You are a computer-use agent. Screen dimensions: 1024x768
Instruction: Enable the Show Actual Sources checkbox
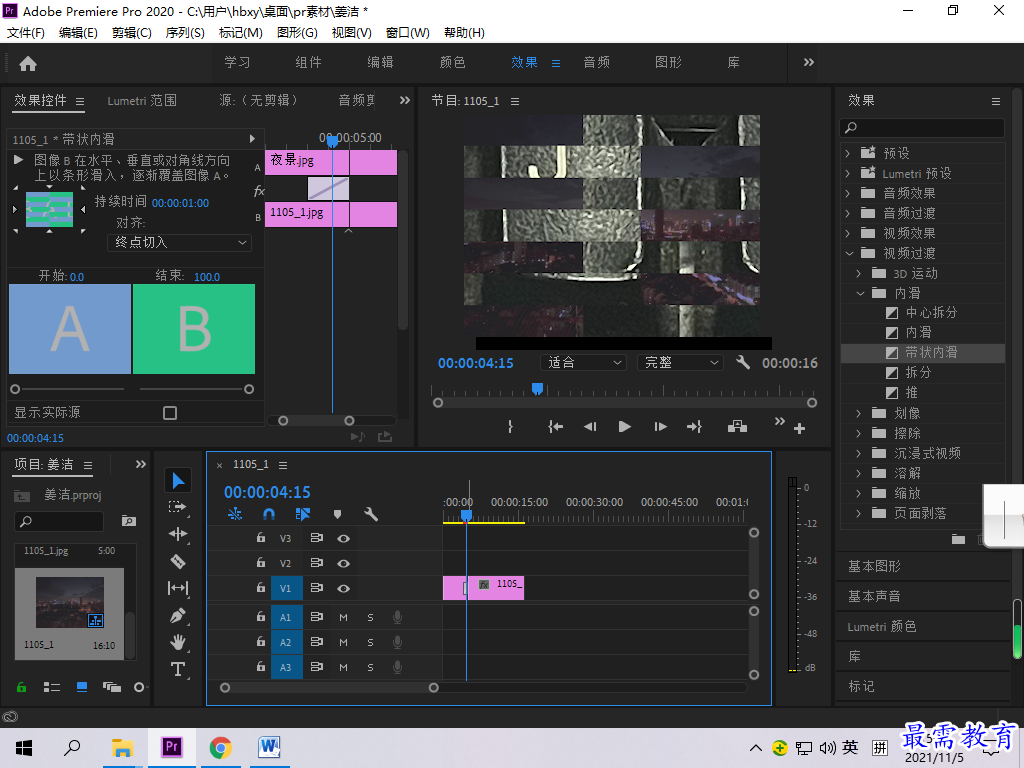[170, 413]
